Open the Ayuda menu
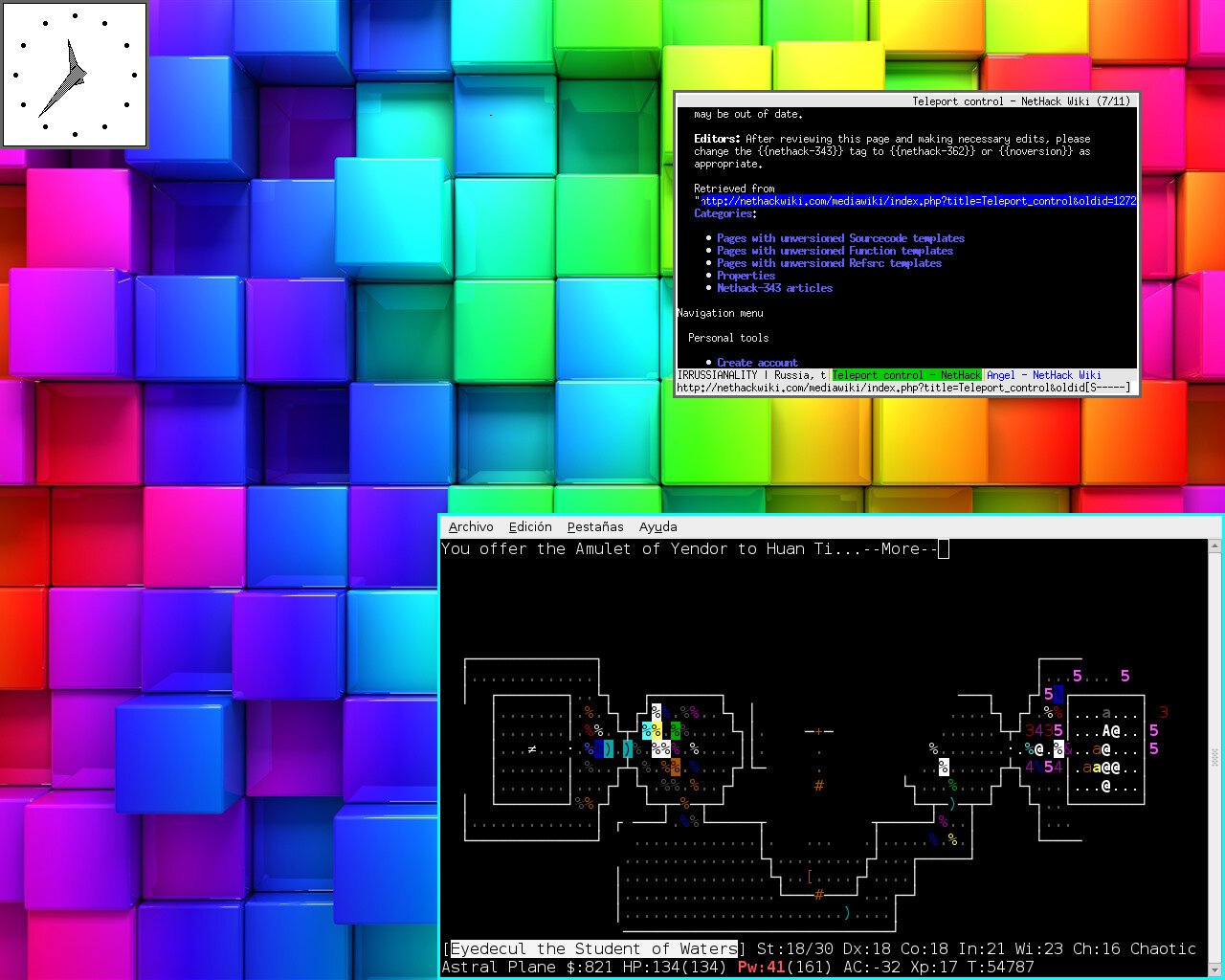This screenshot has width=1225, height=980. (658, 526)
